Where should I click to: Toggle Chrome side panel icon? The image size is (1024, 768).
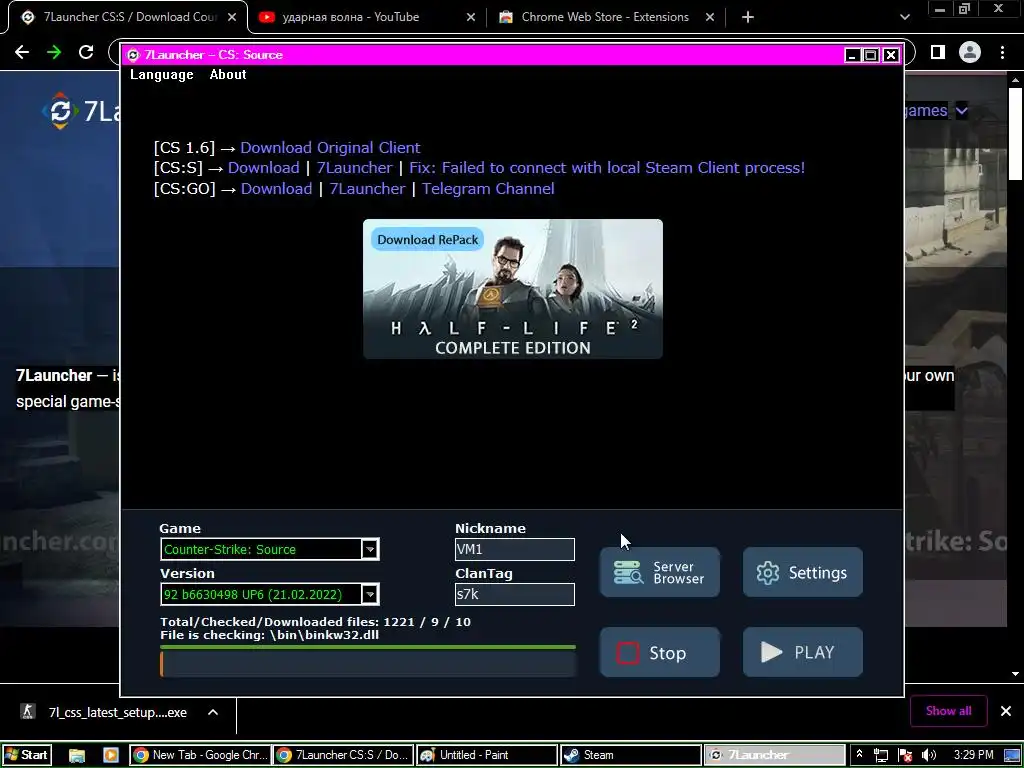(938, 52)
